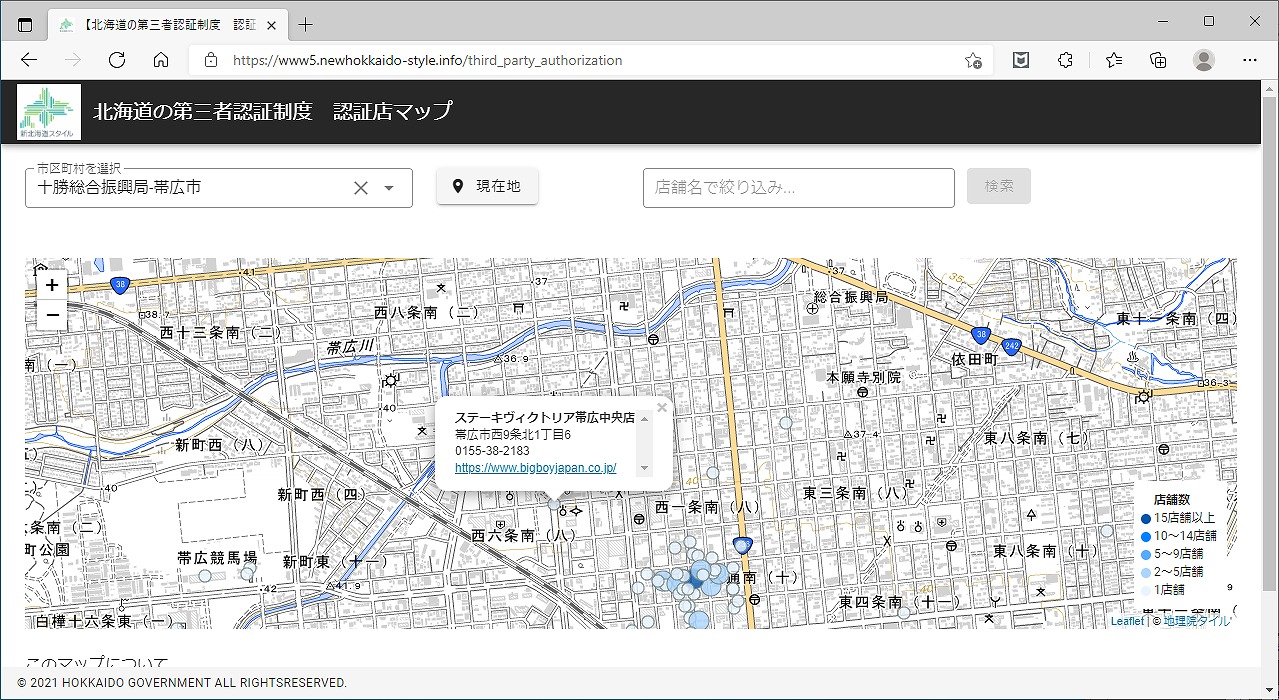Click the New Hokkaido Style logo

coord(48,112)
